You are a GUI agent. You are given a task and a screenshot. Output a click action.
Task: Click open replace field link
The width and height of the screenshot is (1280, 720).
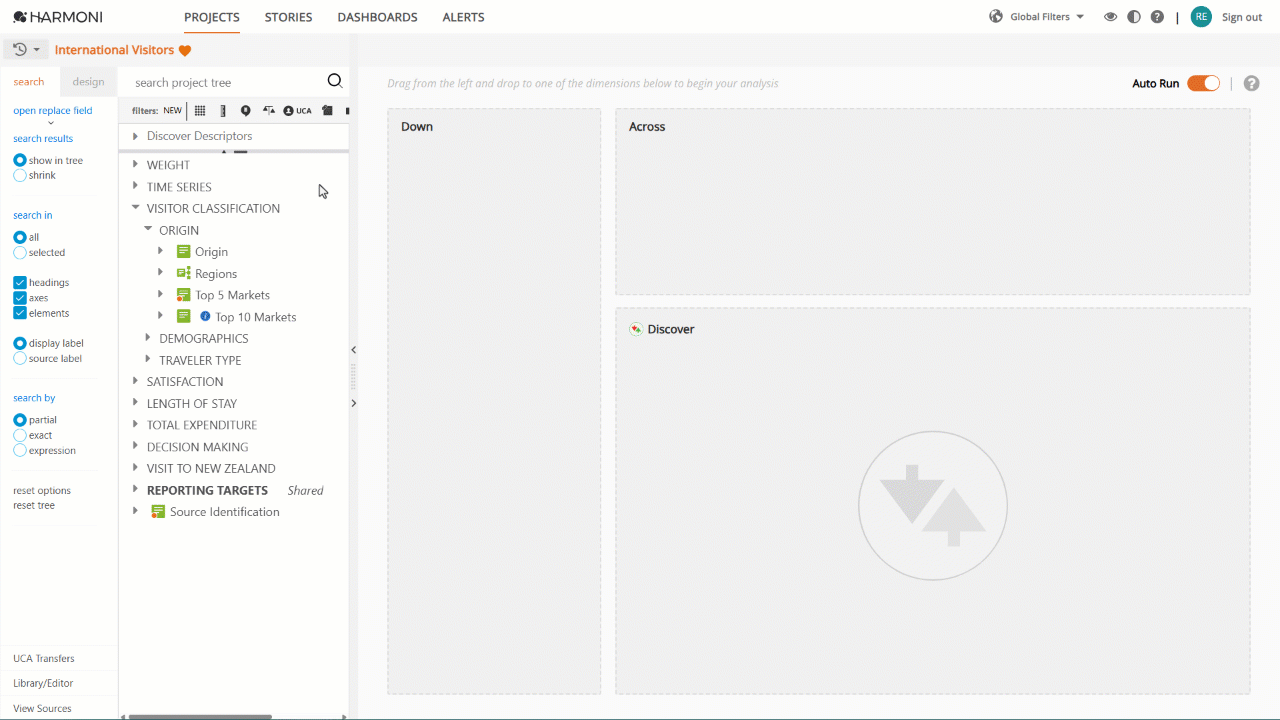pyautogui.click(x=52, y=111)
